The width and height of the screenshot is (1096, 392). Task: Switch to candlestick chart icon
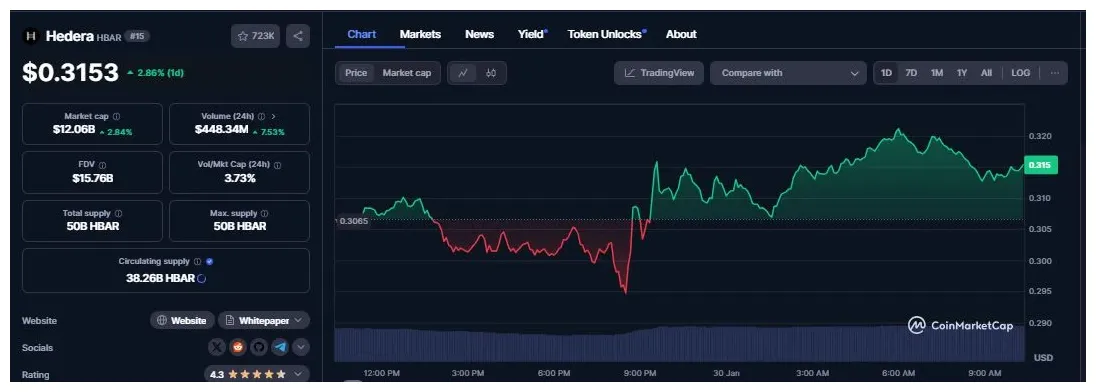(491, 73)
